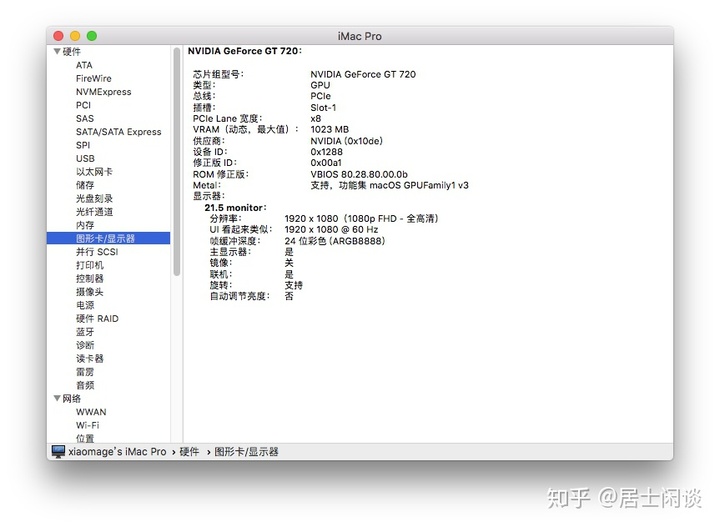720x527 pixels.
Task: Click 硬件 in the bottom path bar
Action: (x=189, y=452)
